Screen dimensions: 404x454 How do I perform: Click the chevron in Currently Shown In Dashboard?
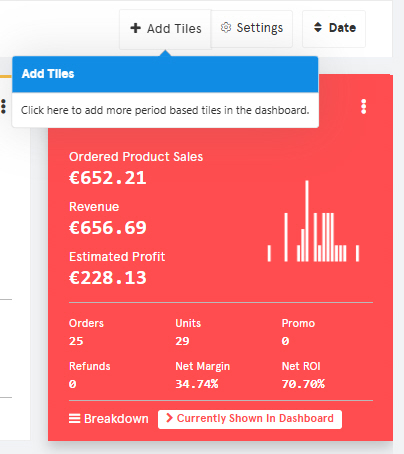(x=169, y=418)
